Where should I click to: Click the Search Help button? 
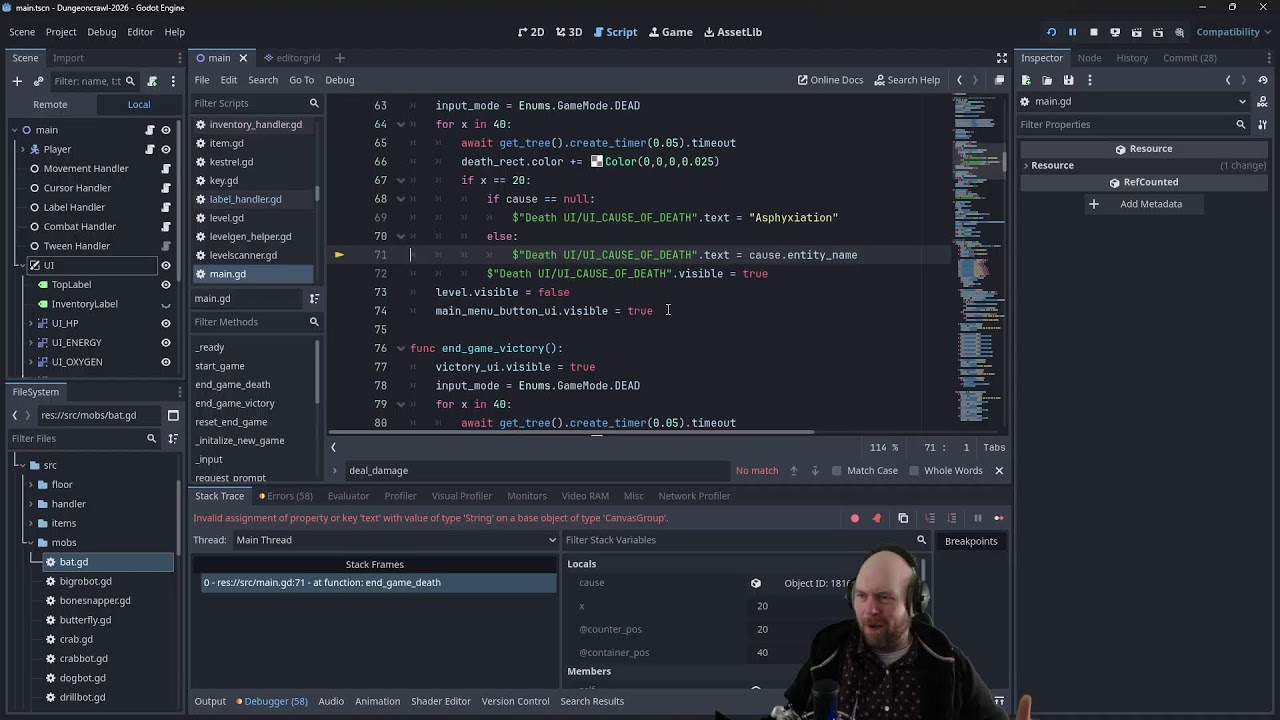pos(907,80)
